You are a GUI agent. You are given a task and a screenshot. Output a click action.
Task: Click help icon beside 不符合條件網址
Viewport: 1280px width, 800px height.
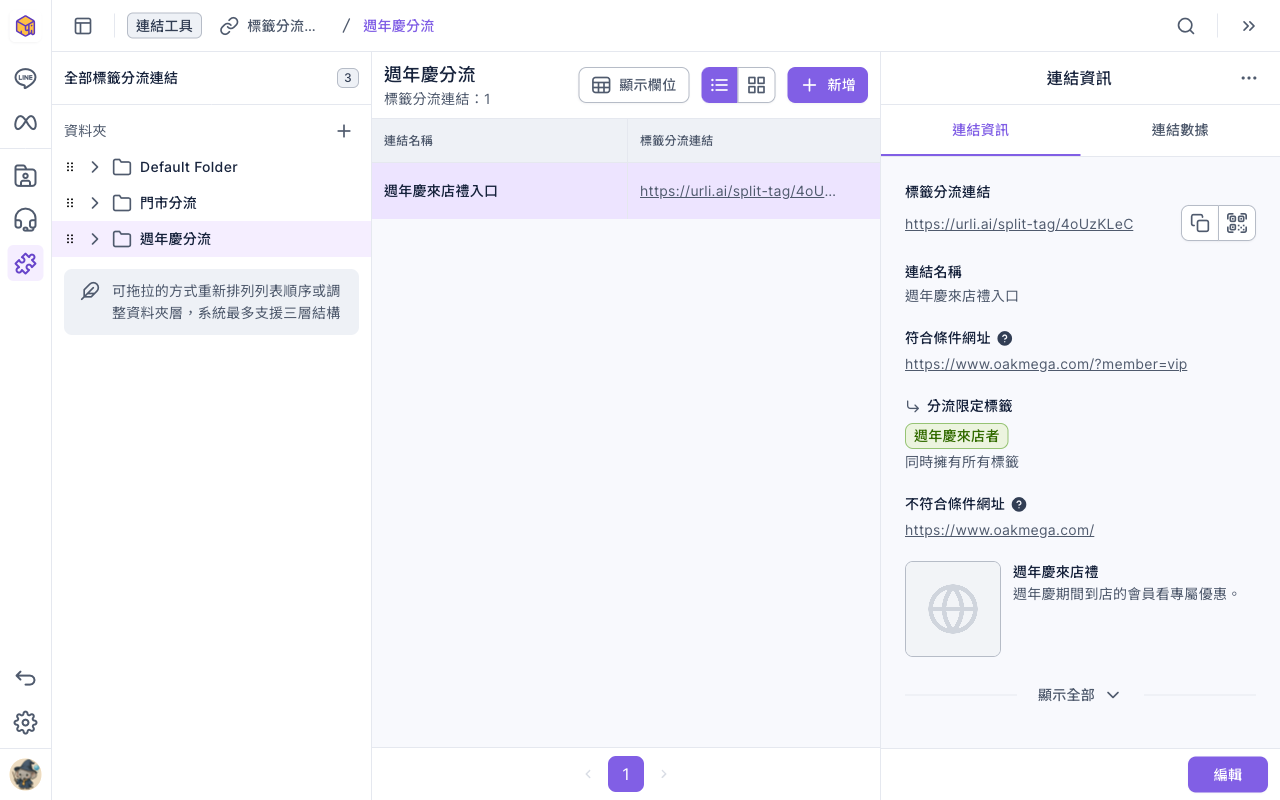tap(1019, 504)
